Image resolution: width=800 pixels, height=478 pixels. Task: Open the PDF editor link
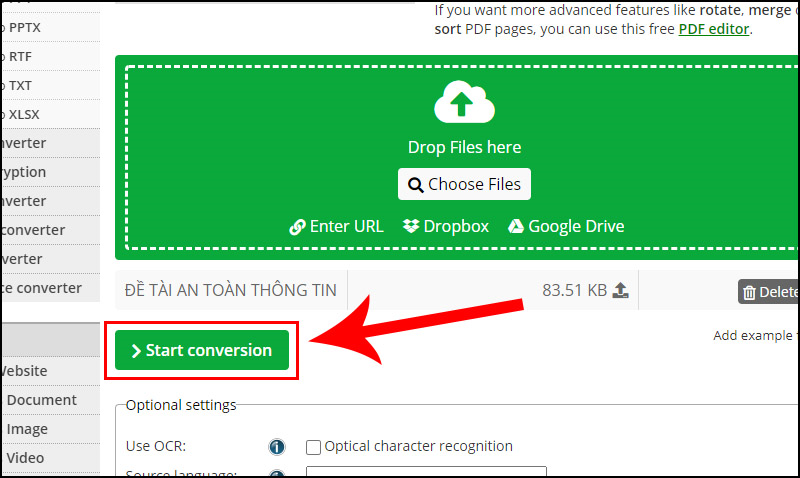point(713,28)
